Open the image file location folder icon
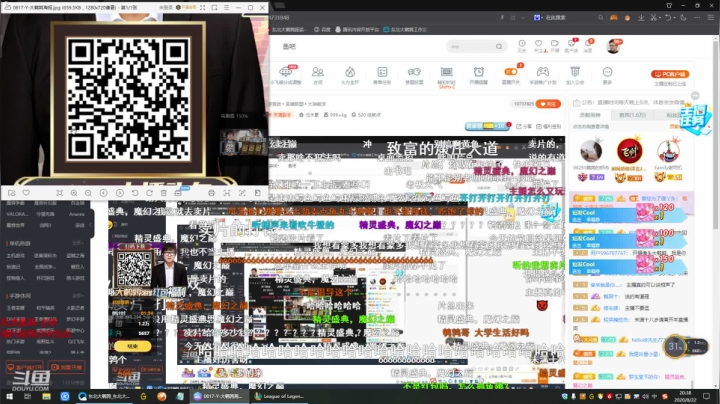Viewport: 720px width, 404px height. coord(11,193)
